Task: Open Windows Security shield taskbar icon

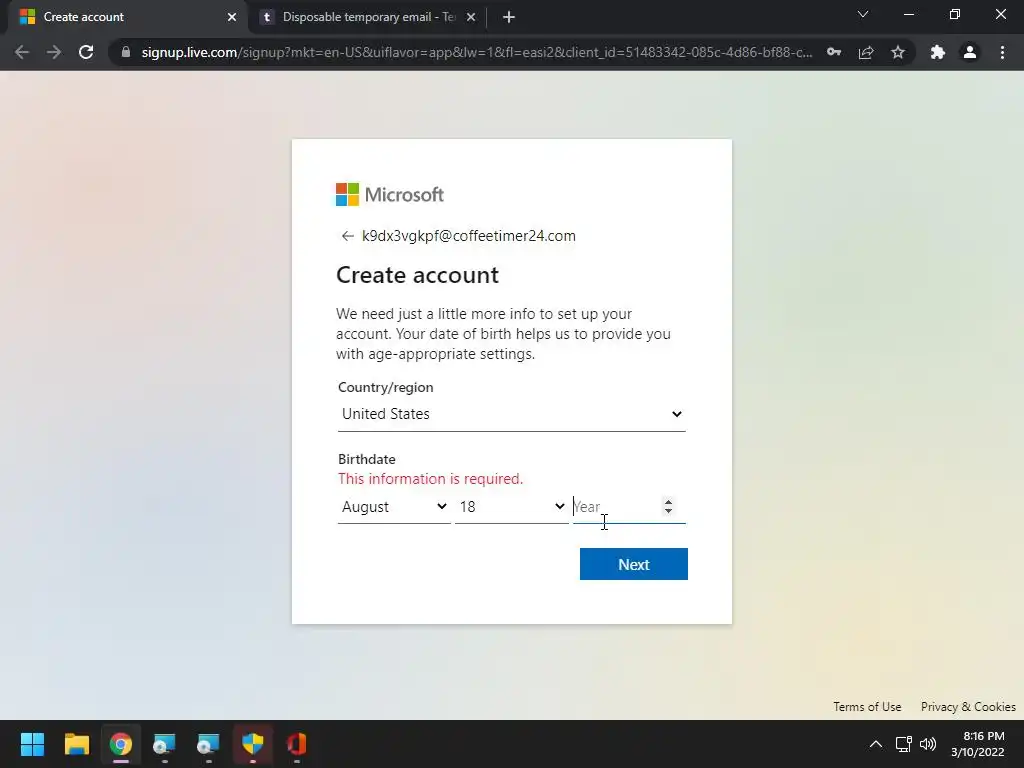Action: pyautogui.click(x=253, y=744)
